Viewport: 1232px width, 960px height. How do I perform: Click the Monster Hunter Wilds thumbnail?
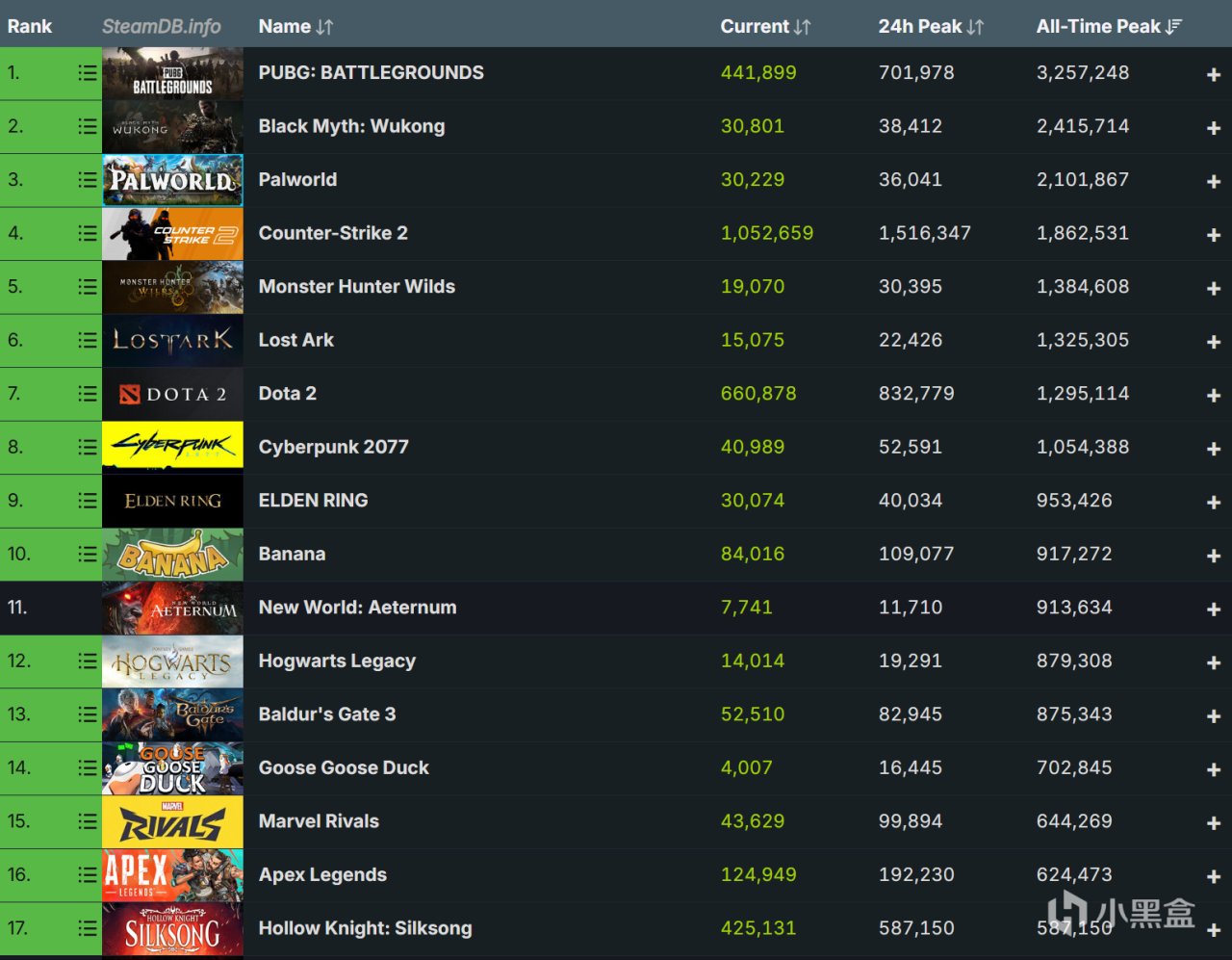click(x=173, y=287)
